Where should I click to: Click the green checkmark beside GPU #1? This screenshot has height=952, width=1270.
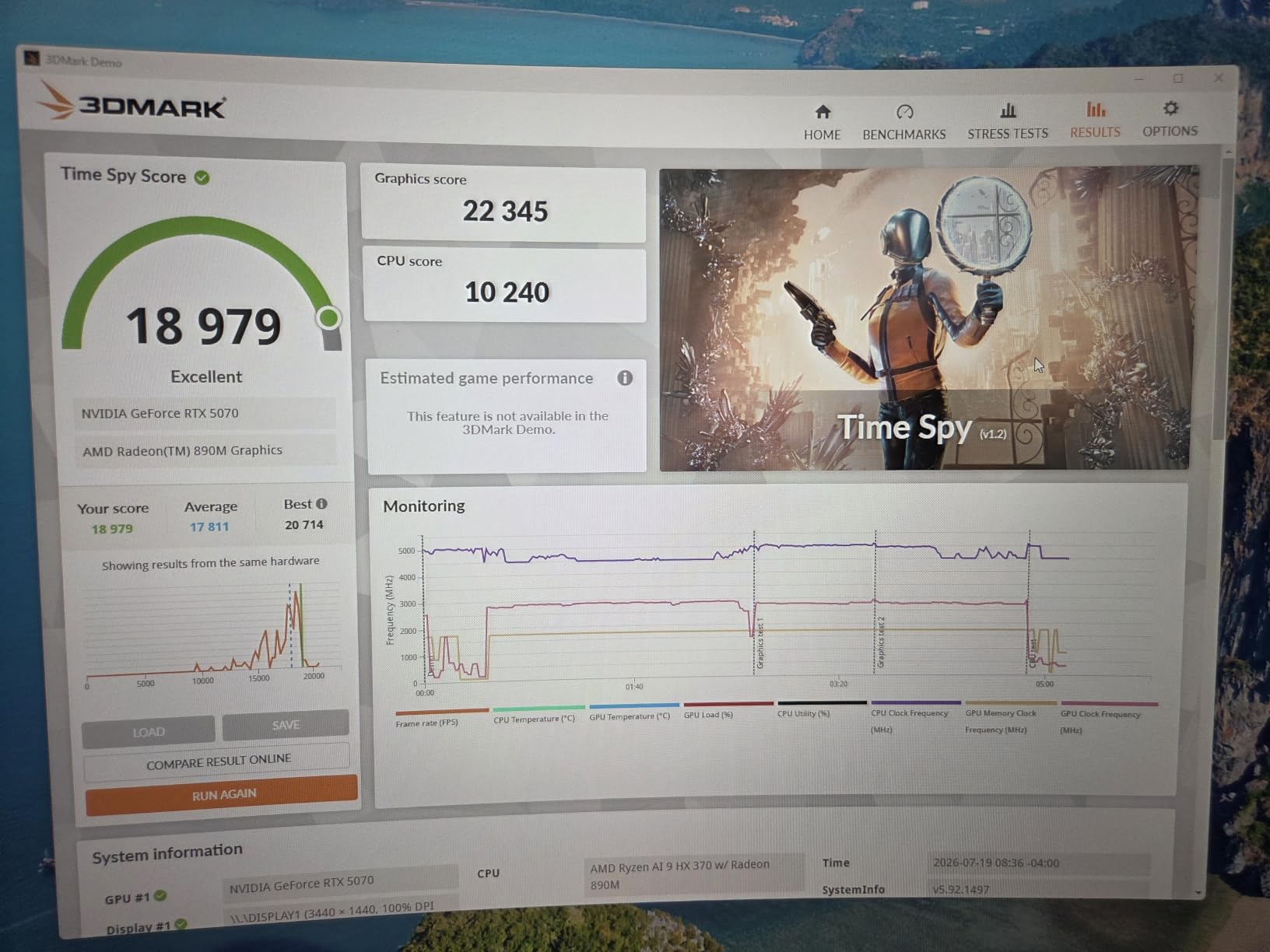click(160, 895)
